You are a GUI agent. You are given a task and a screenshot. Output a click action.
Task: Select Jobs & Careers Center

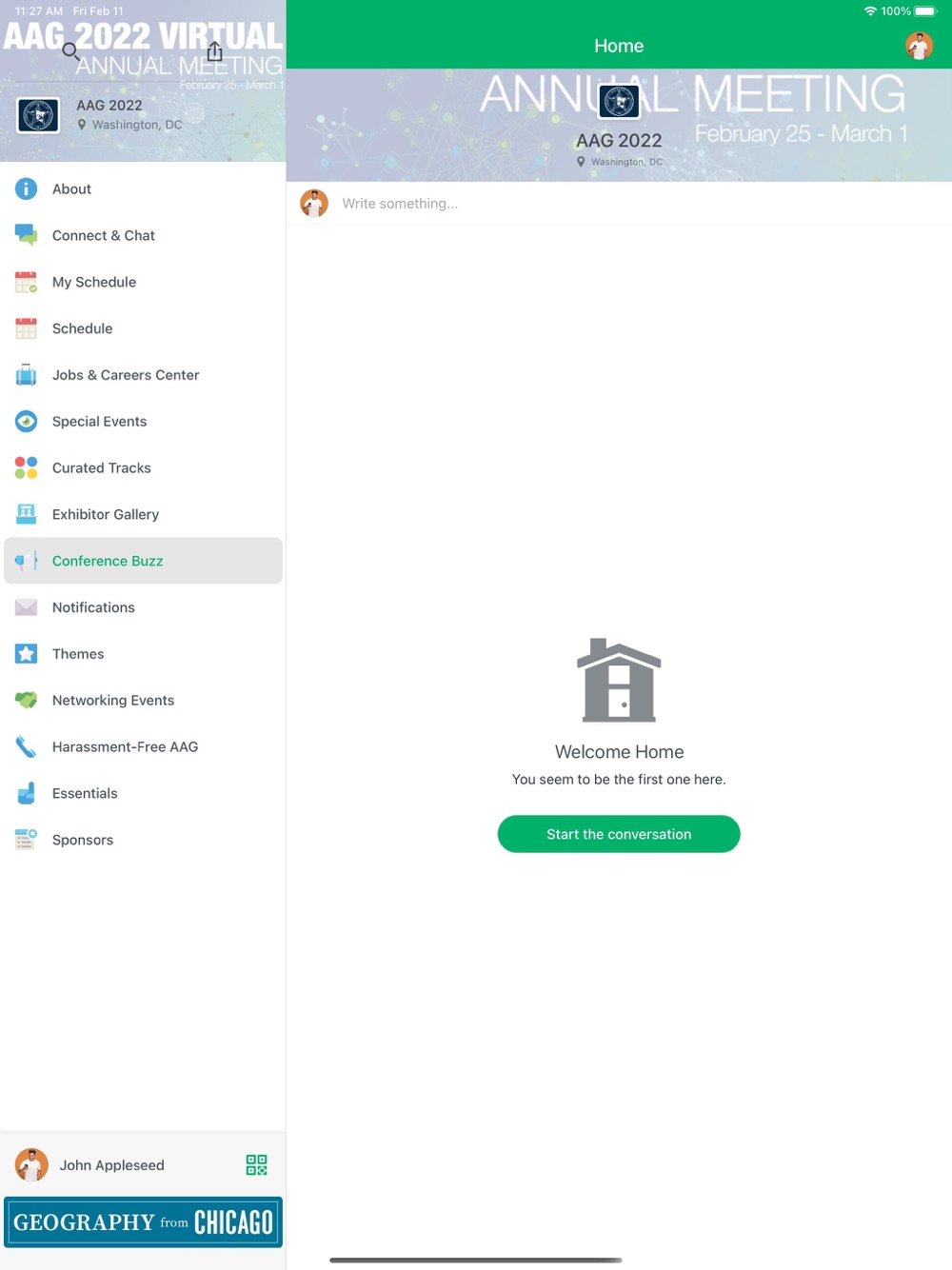(x=143, y=375)
